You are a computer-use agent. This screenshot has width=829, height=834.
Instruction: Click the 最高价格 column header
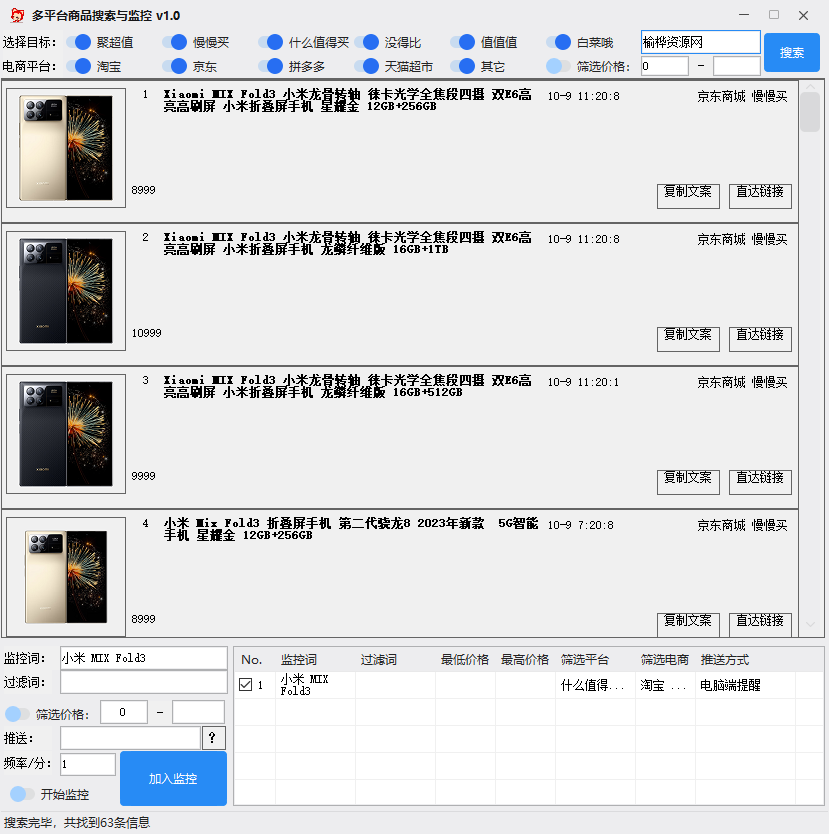[525, 660]
